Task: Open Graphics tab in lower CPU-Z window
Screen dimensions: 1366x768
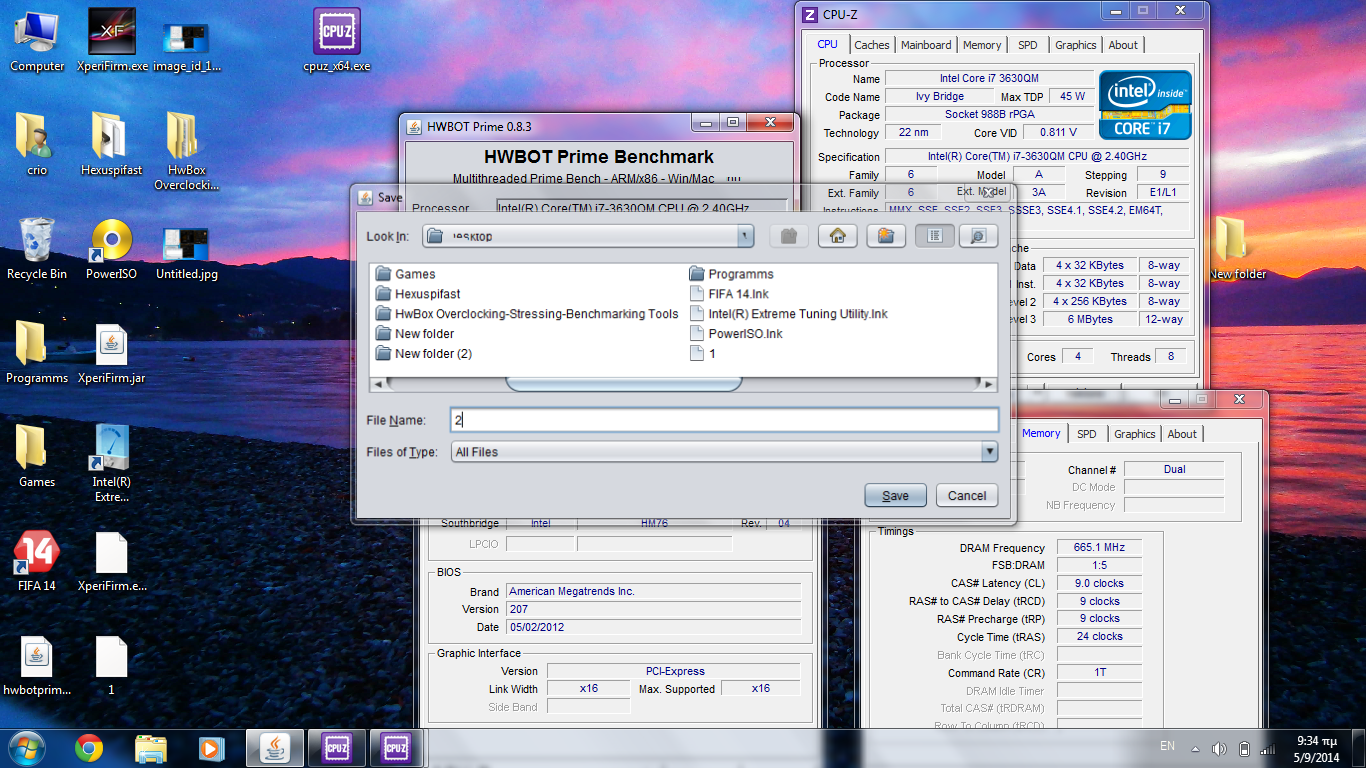Action: pos(1134,434)
